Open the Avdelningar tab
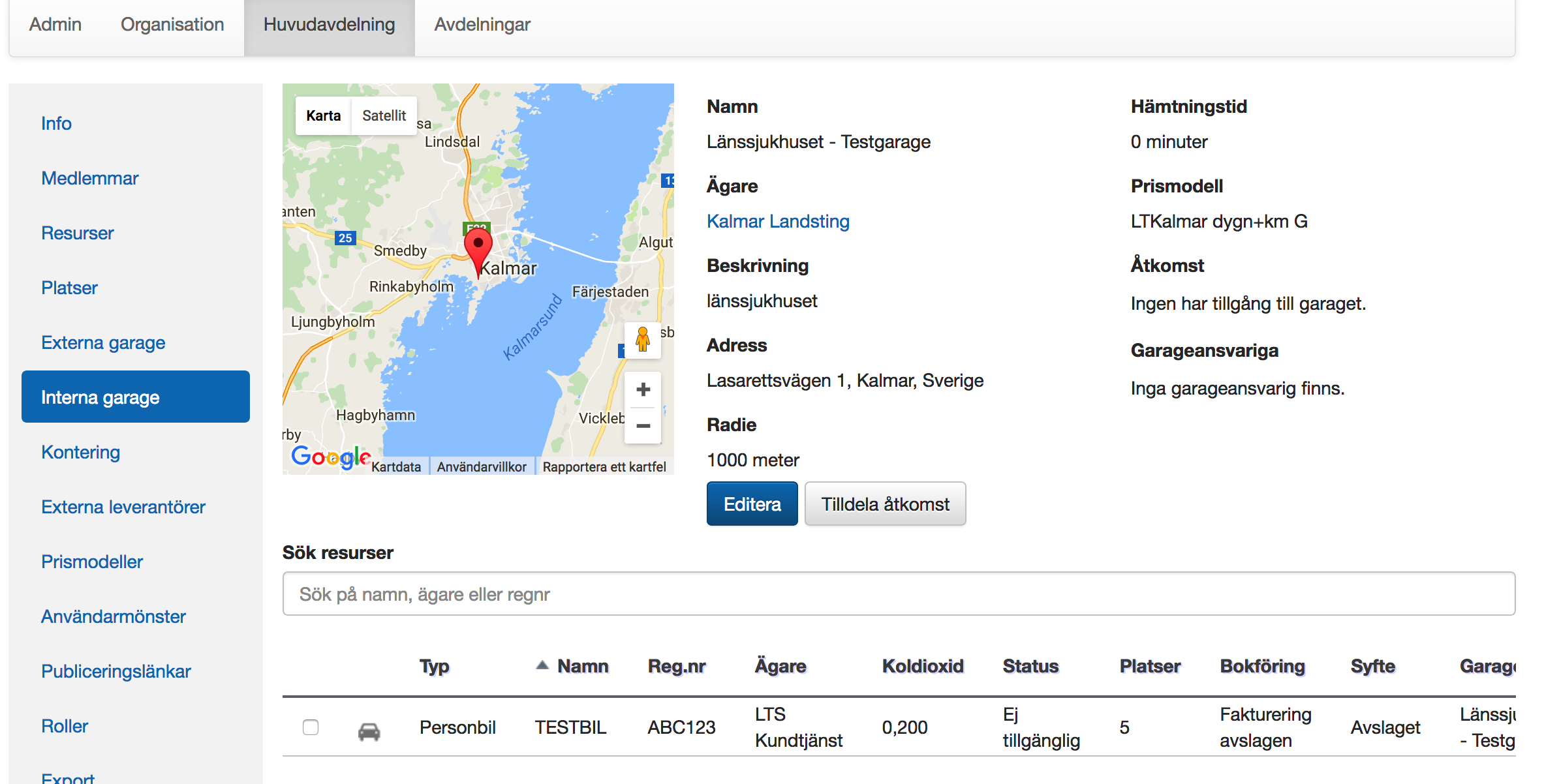This screenshot has height=784, width=1544. [482, 25]
